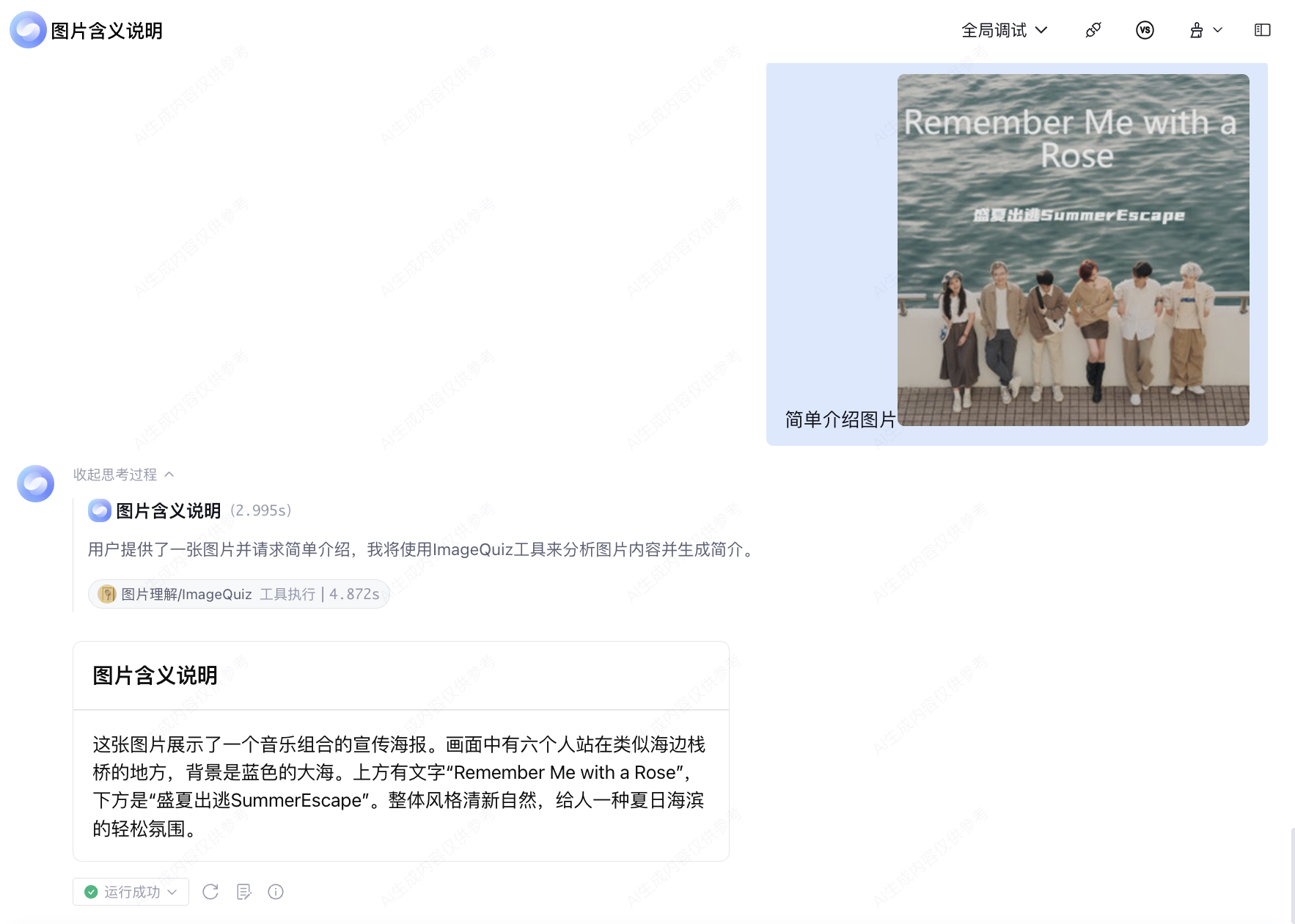Image resolution: width=1295 pixels, height=924 pixels.
Task: Click the info circle icon
Action: click(x=276, y=892)
